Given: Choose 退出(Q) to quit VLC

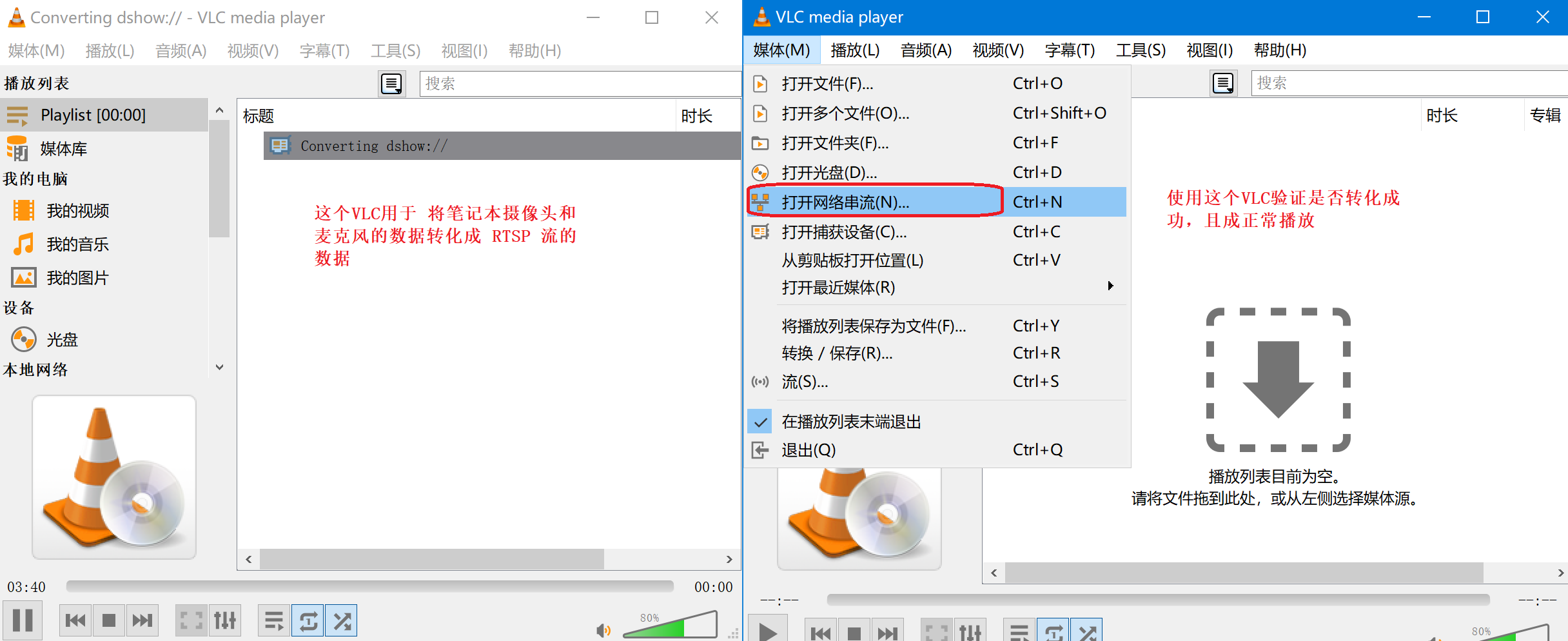Looking at the screenshot, I should [x=937, y=449].
